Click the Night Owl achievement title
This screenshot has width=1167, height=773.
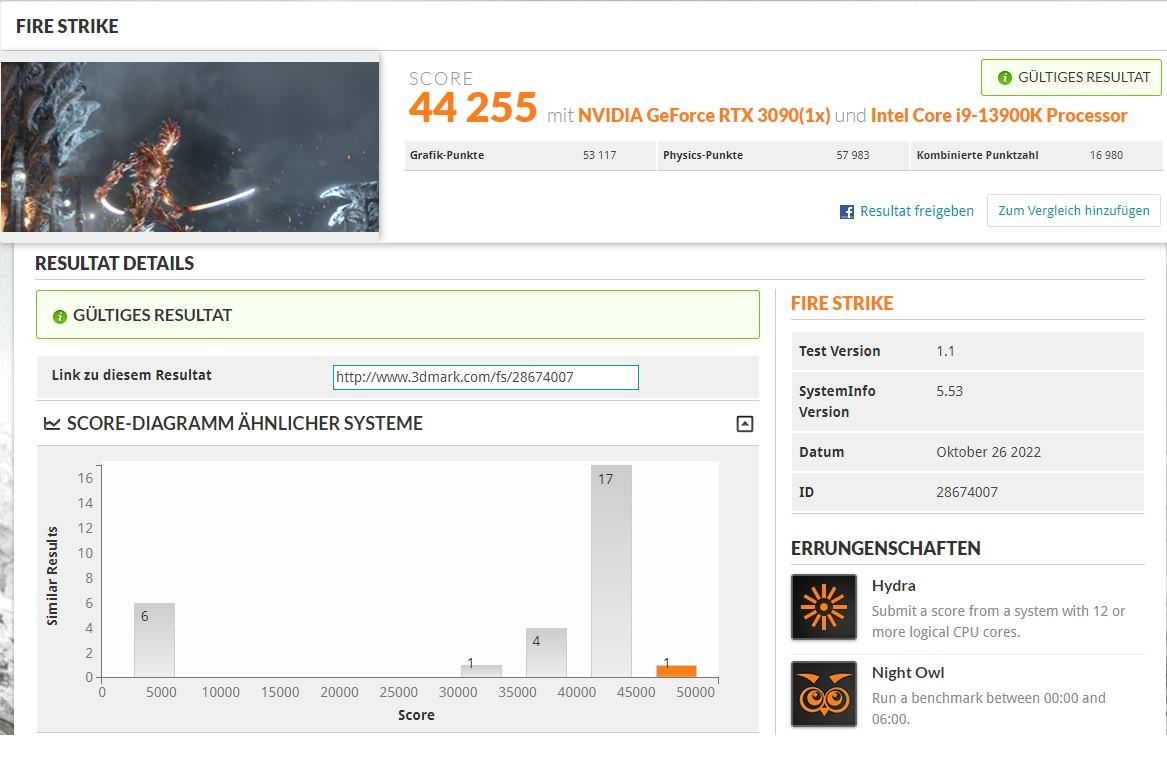pyautogui.click(x=908, y=673)
